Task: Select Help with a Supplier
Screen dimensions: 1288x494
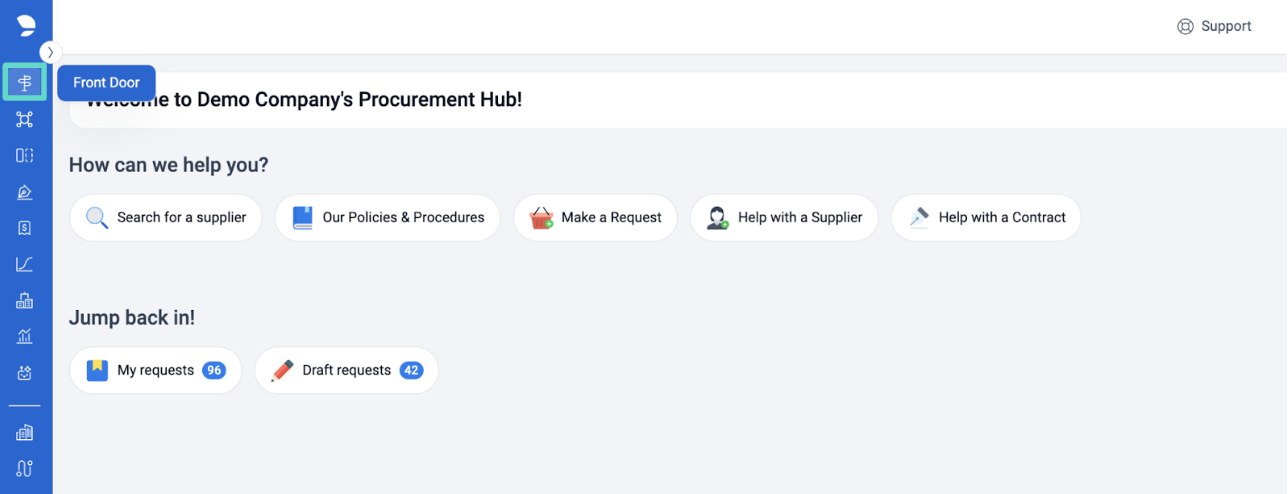Action: [784, 217]
